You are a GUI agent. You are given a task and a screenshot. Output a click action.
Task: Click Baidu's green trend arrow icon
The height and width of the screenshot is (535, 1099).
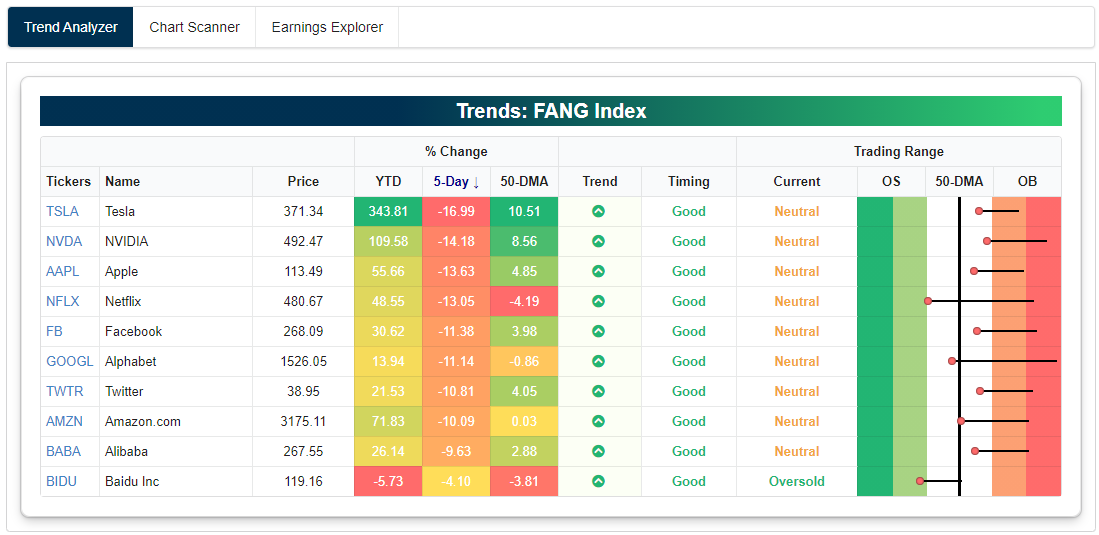pos(598,481)
